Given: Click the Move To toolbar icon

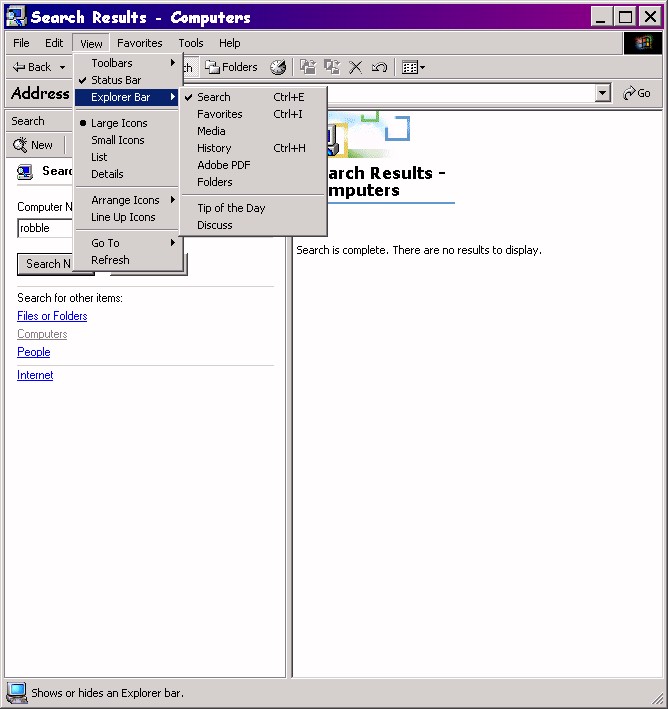Looking at the screenshot, I should [308, 67].
